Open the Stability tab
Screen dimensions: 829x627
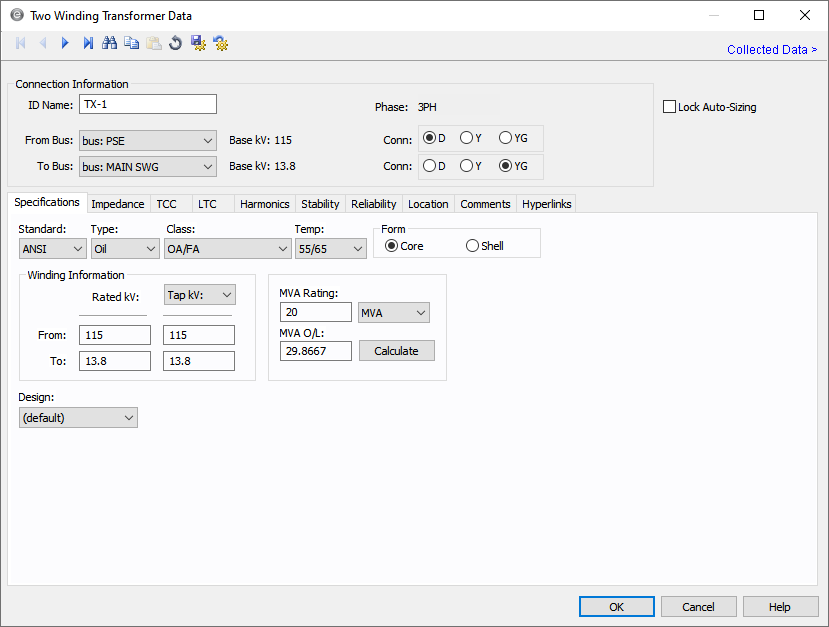[320, 204]
